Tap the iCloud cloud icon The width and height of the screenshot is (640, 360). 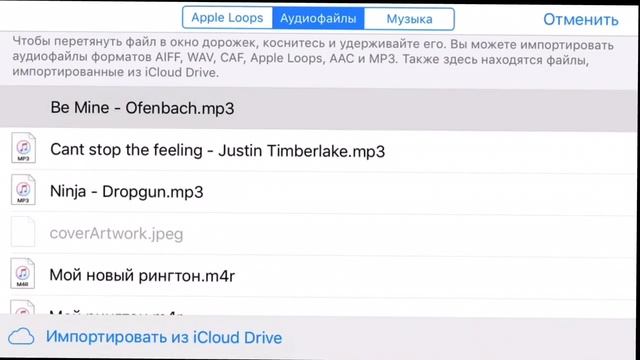(x=21, y=337)
